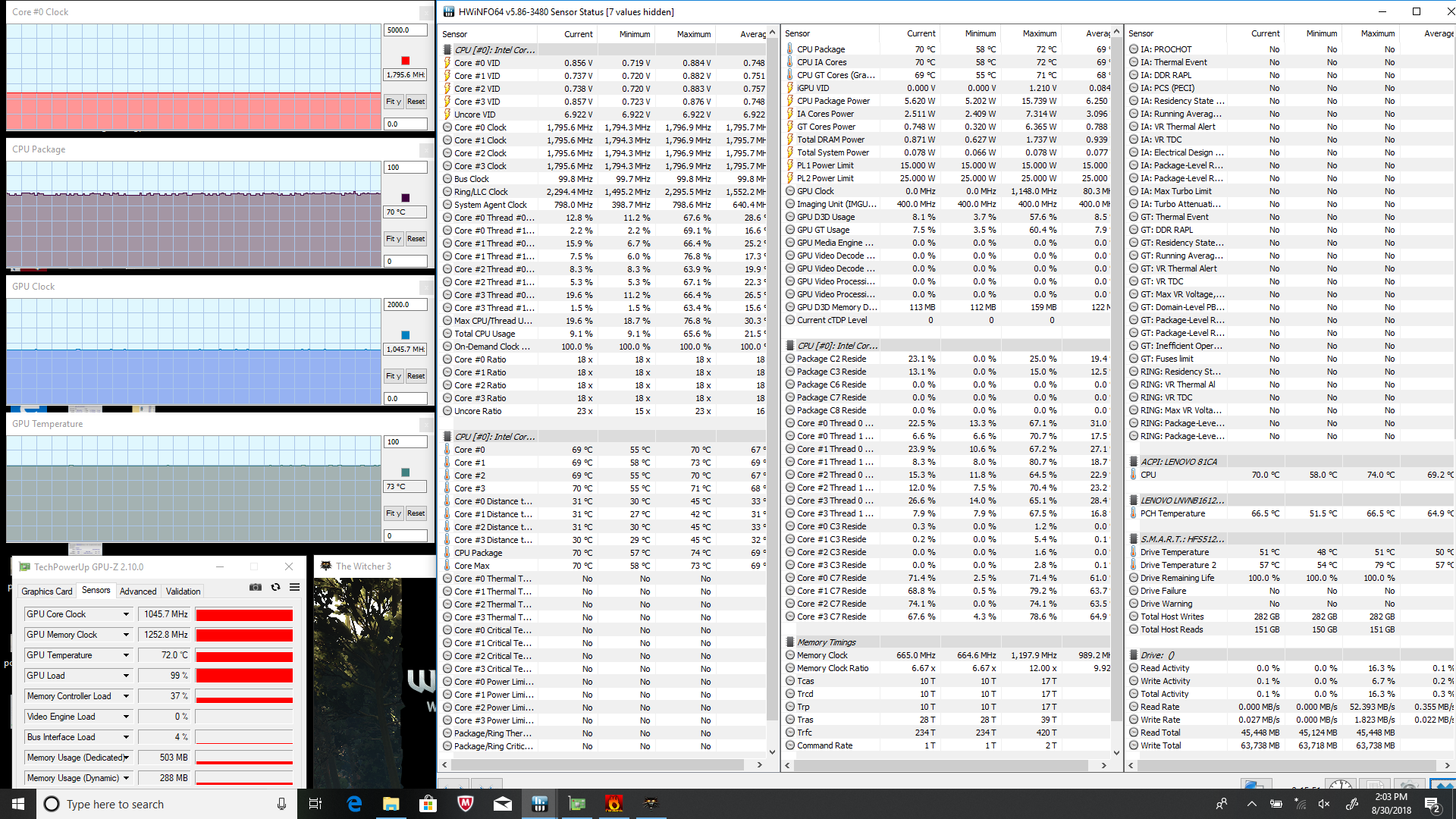Open the Windows Start menu
Screen dimensions: 1456x819
pos(18,804)
